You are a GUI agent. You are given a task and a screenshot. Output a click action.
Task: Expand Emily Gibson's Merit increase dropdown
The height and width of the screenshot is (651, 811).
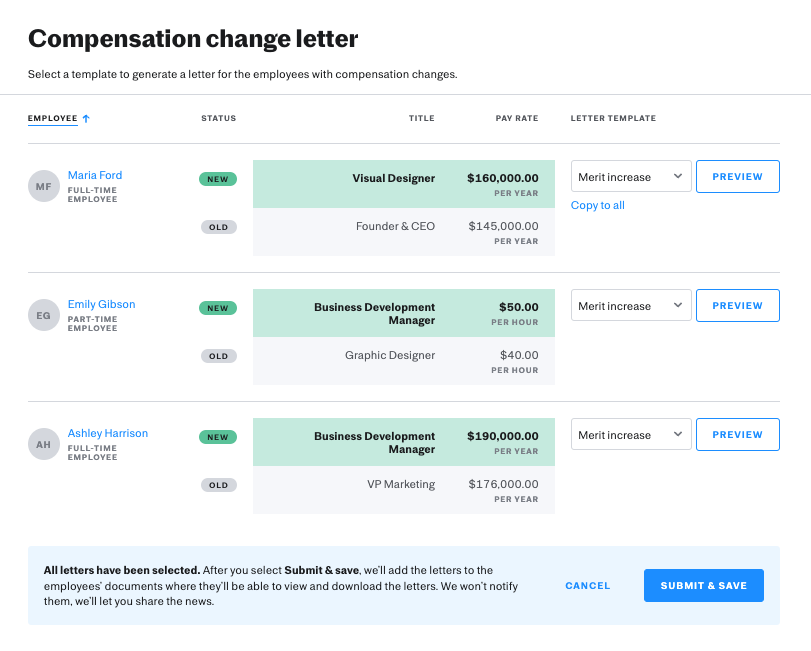[630, 306]
